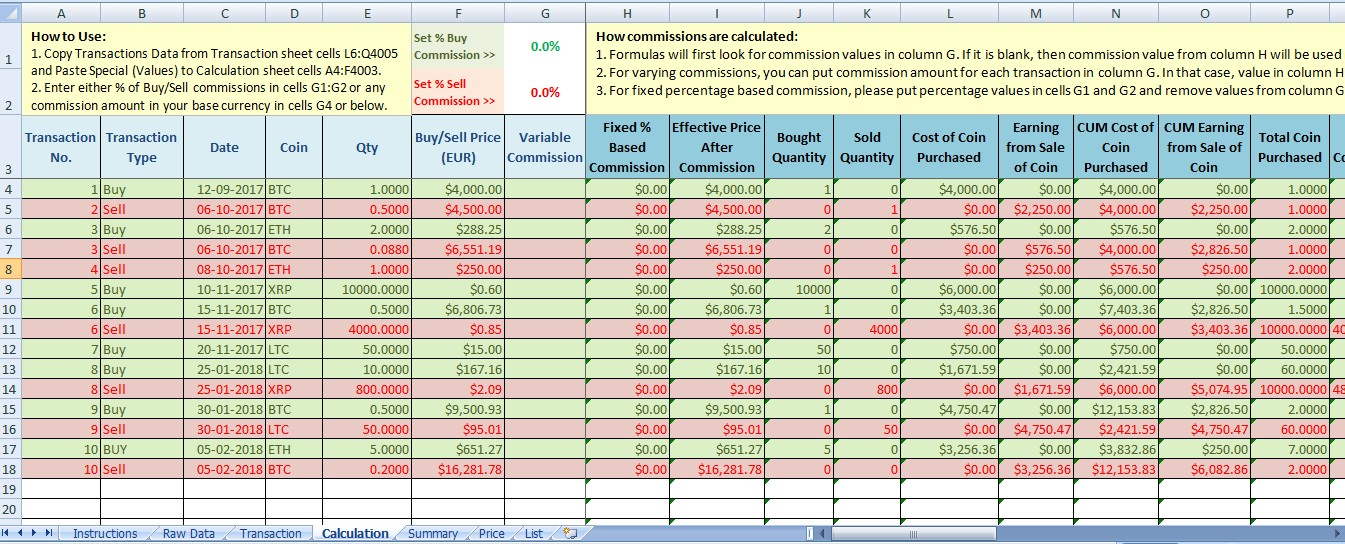
Task: Select column header A
Action: pos(61,14)
